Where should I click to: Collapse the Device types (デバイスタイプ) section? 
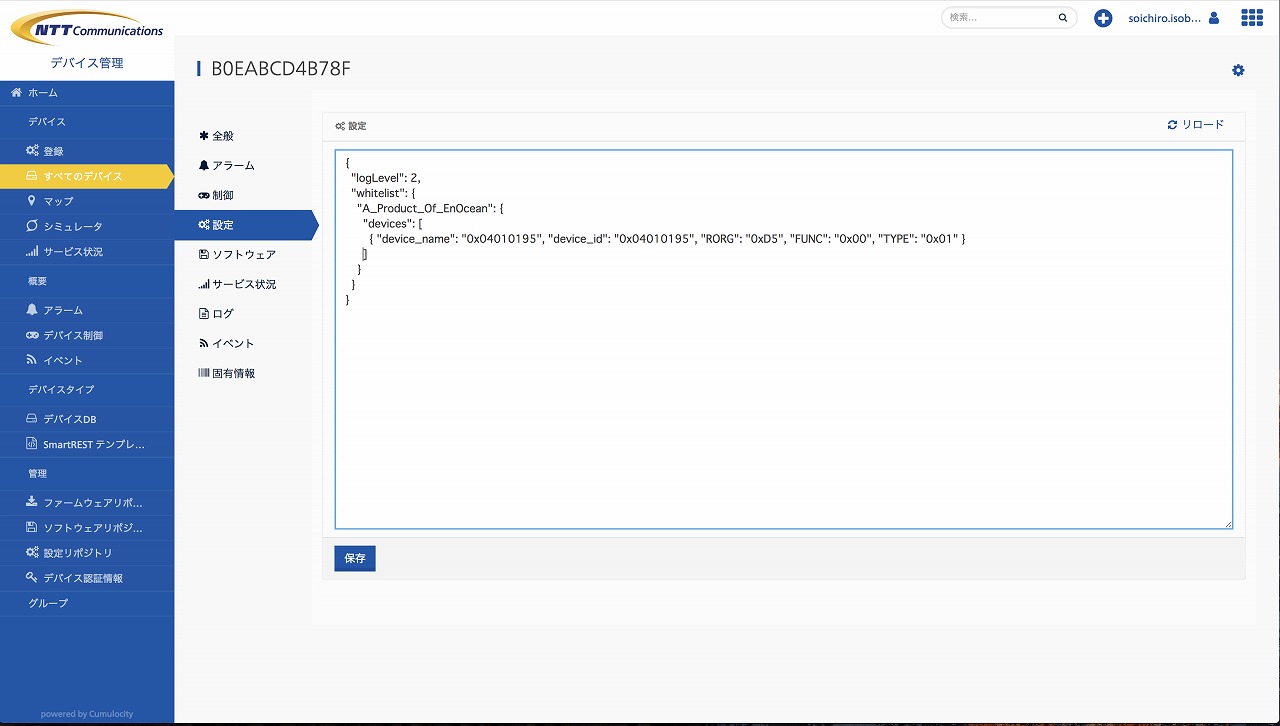click(87, 389)
